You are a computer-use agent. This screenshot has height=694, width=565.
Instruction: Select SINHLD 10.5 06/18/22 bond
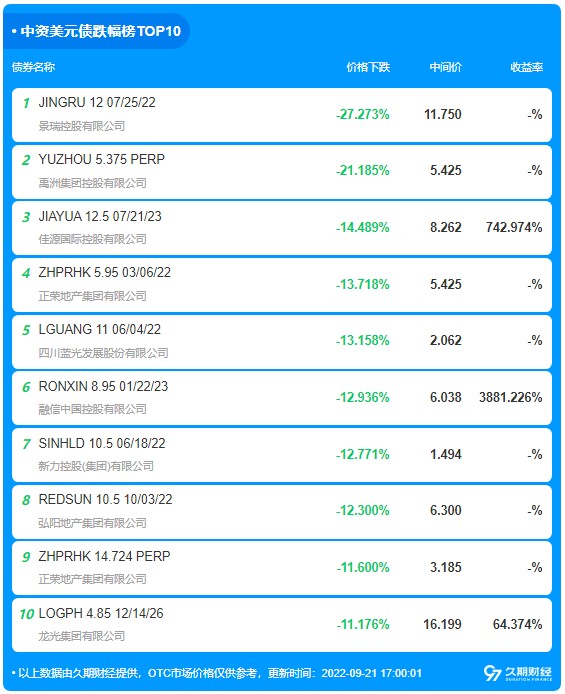click(282, 455)
